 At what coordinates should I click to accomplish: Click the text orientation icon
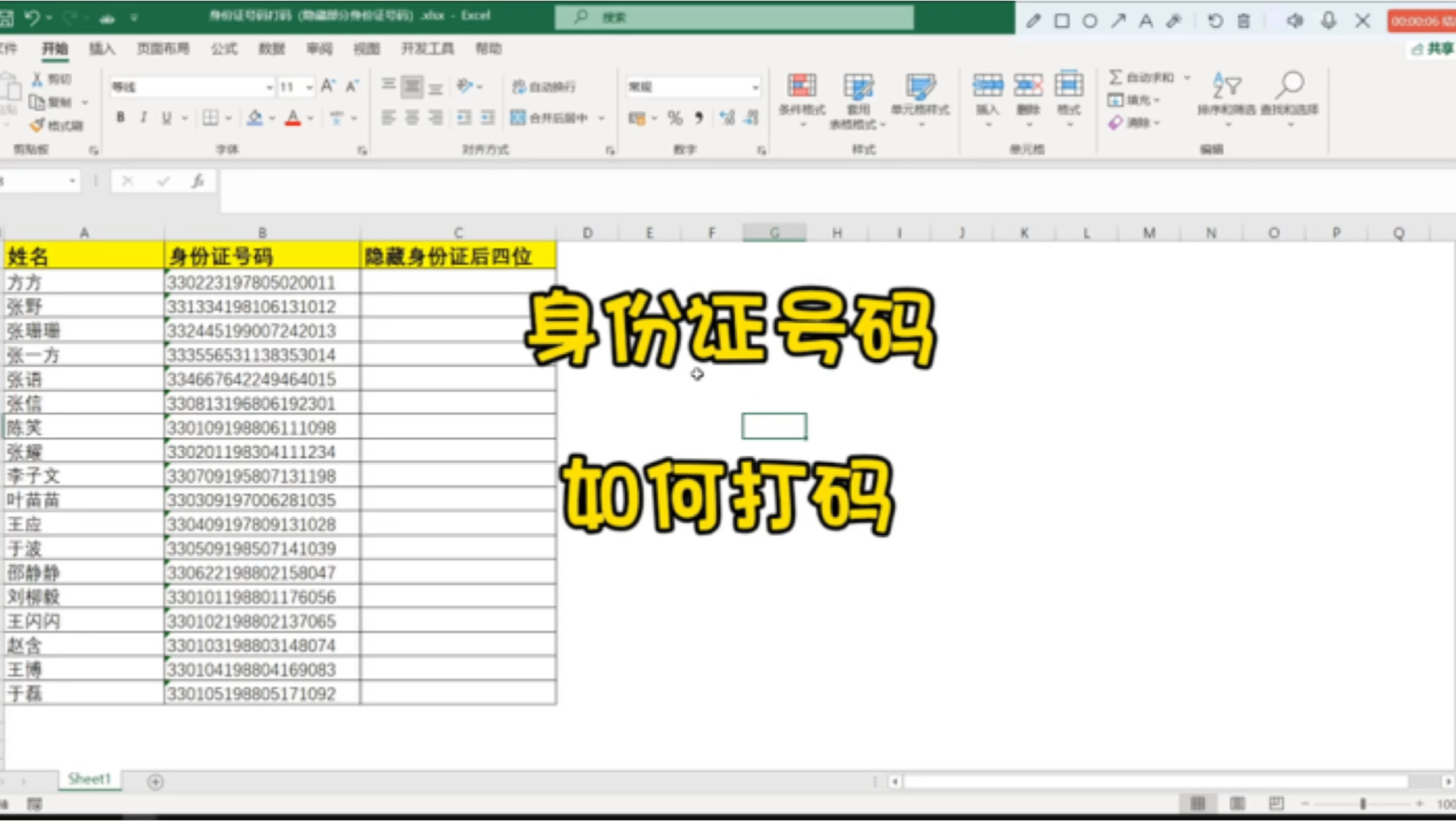click(x=465, y=85)
